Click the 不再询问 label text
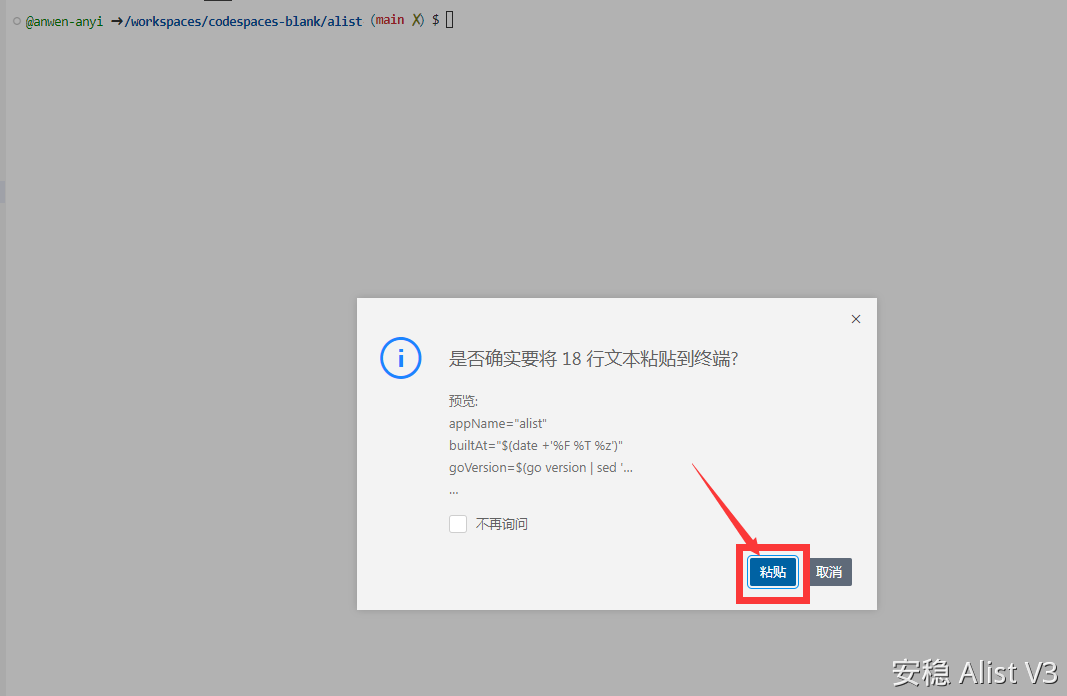 (x=501, y=524)
